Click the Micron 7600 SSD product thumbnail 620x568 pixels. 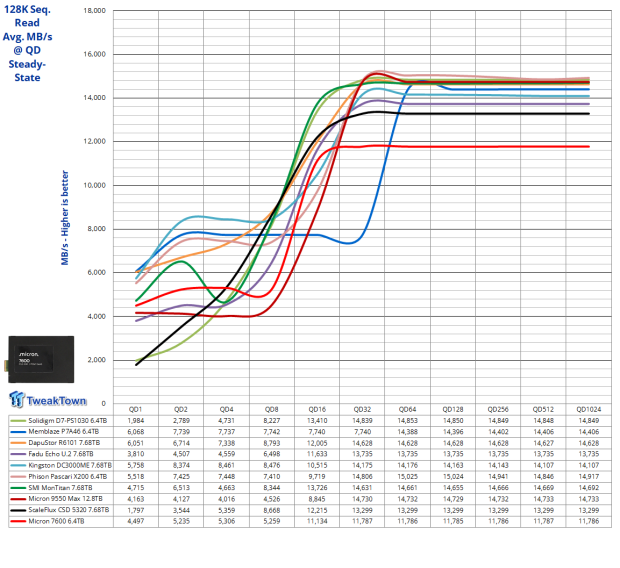[39, 360]
